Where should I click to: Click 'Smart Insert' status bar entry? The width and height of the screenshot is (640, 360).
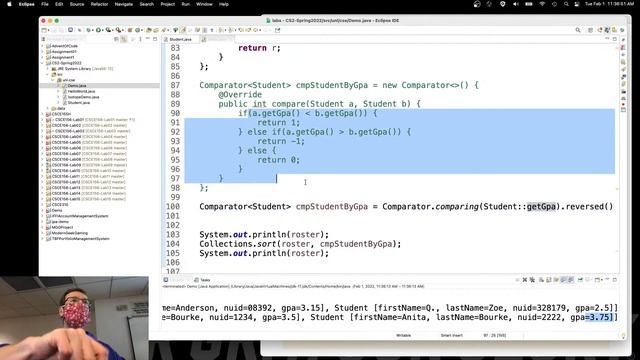pyautogui.click(x=451, y=336)
